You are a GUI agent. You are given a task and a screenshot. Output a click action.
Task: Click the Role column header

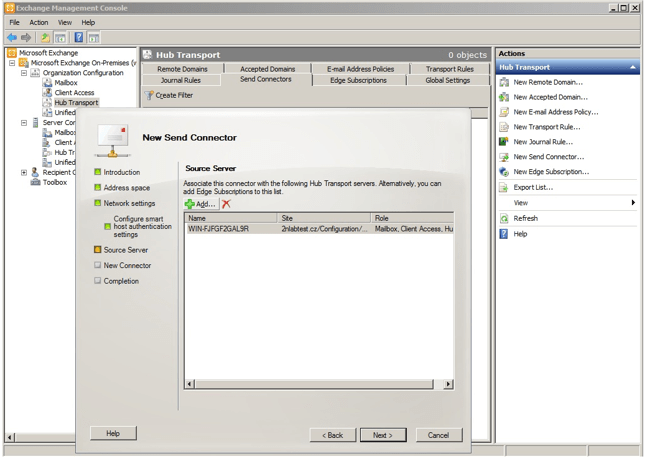click(412, 218)
